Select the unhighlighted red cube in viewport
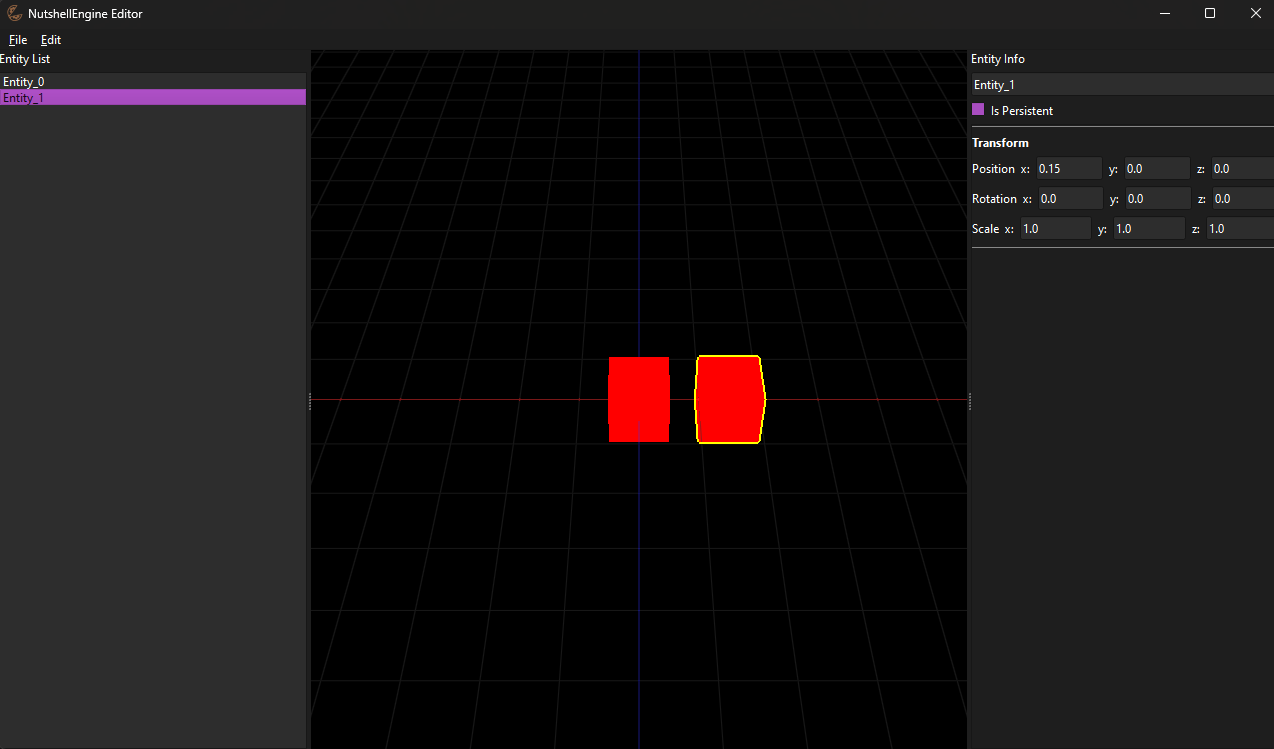Image resolution: width=1274 pixels, height=749 pixels. click(639, 399)
